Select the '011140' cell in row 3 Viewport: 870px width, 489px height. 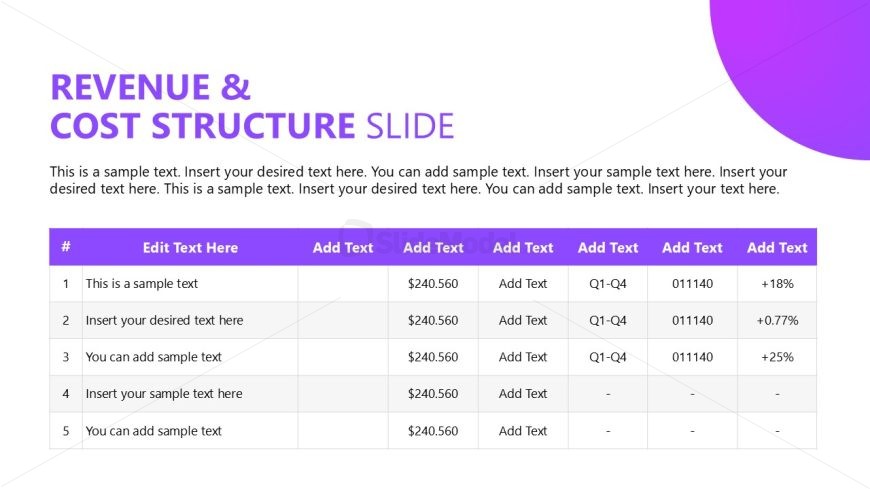coord(692,357)
